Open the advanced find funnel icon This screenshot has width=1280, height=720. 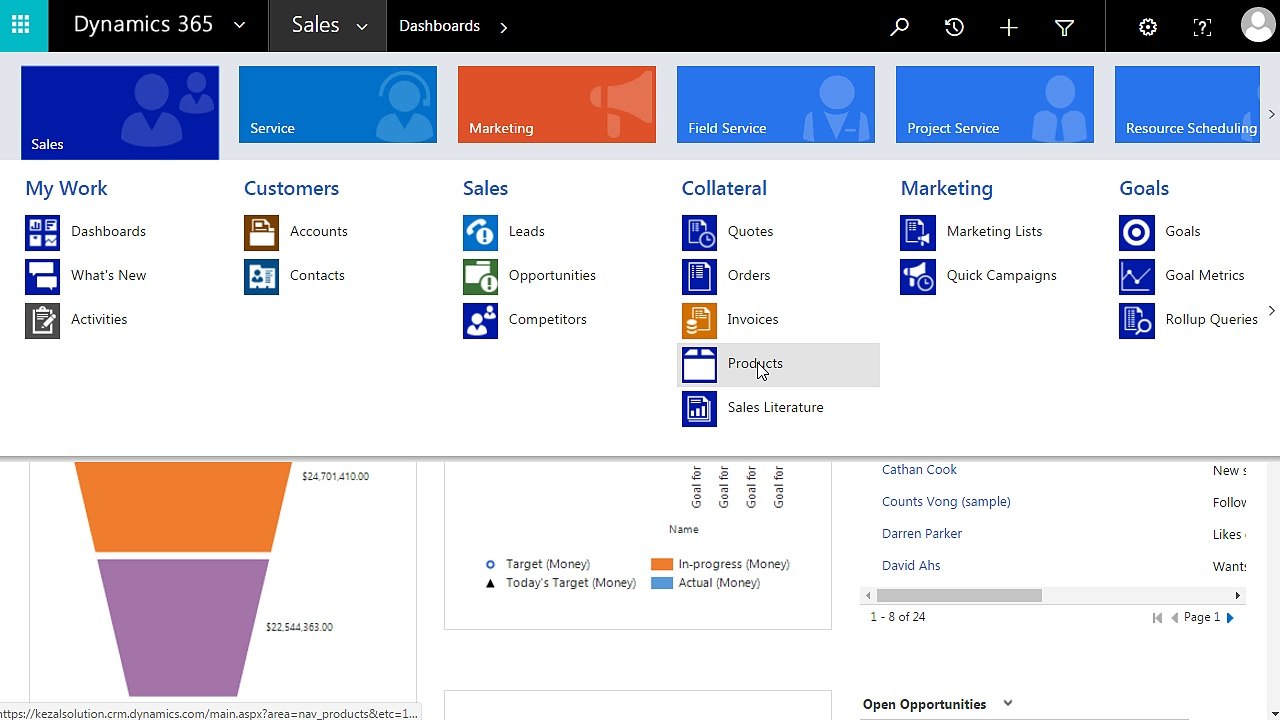pos(1064,27)
